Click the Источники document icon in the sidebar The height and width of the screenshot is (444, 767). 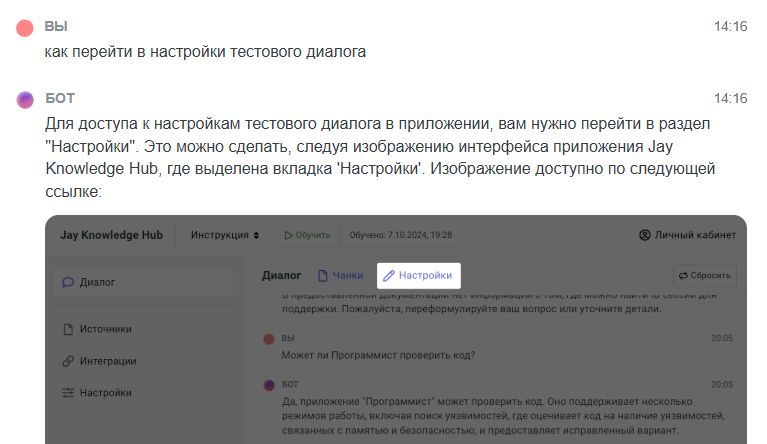point(68,329)
